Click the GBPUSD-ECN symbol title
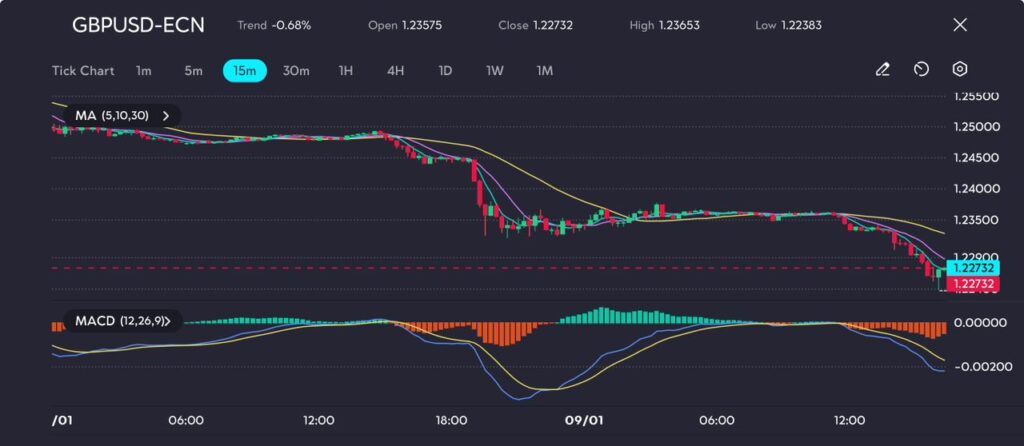This screenshot has height=446, width=1024. coord(138,25)
